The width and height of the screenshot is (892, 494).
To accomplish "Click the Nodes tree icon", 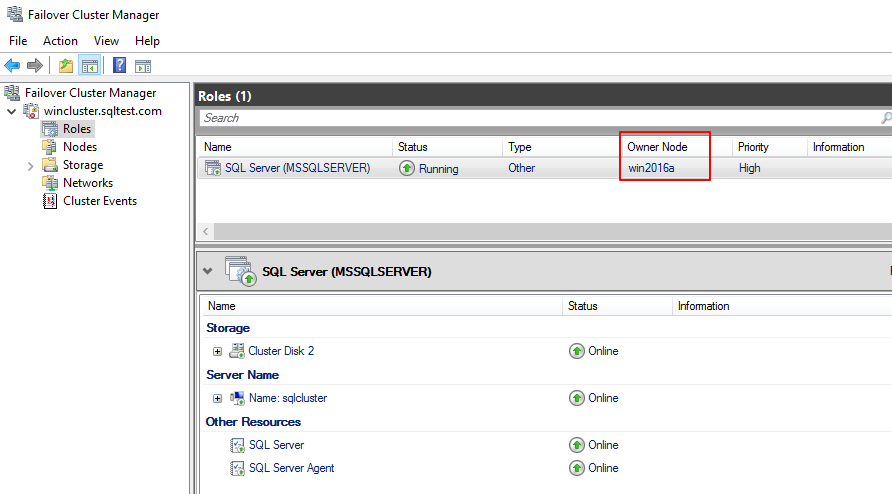I will click(x=49, y=147).
